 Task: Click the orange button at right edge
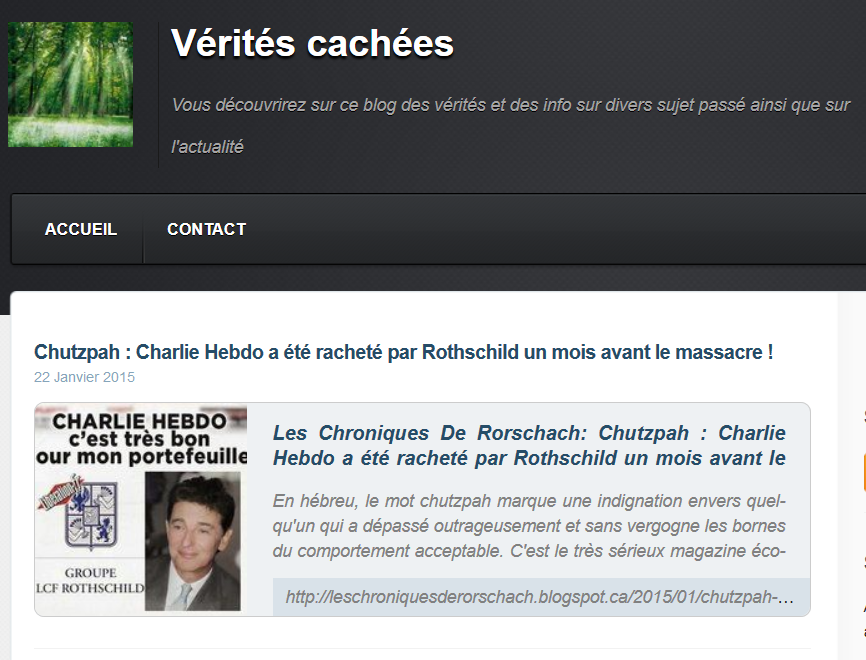tap(864, 472)
